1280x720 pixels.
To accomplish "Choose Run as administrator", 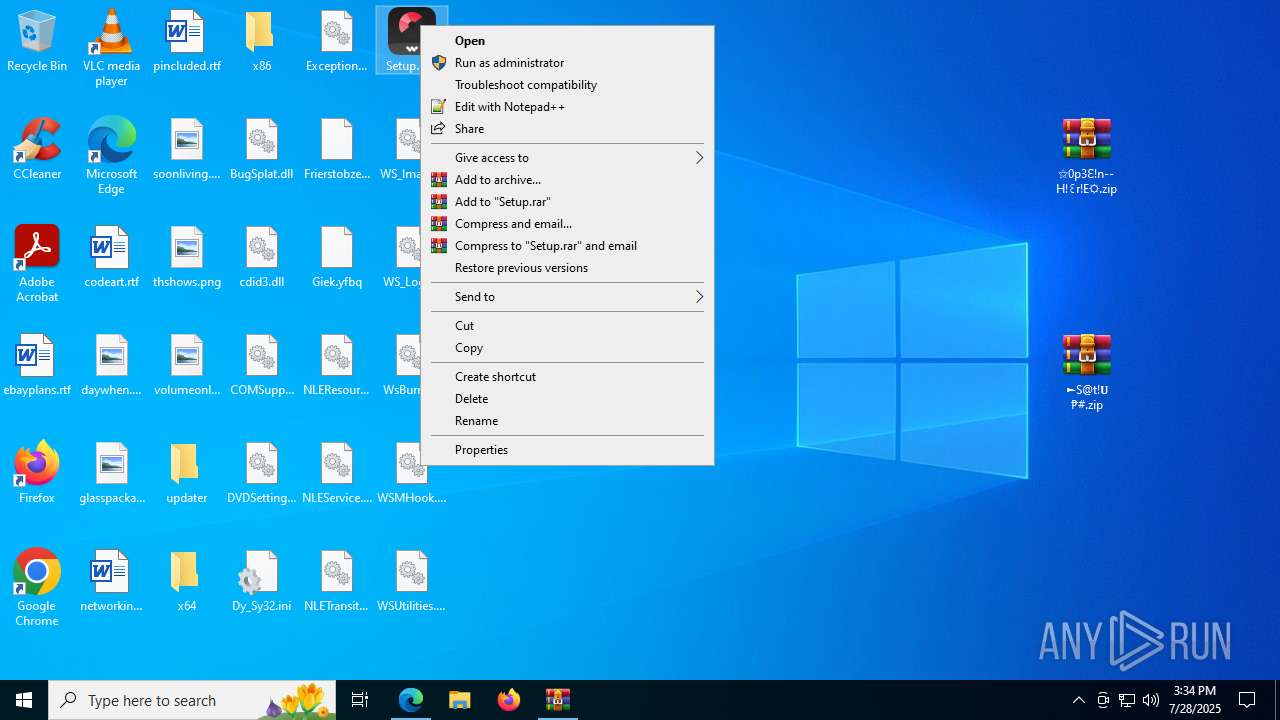I will tap(567, 63).
